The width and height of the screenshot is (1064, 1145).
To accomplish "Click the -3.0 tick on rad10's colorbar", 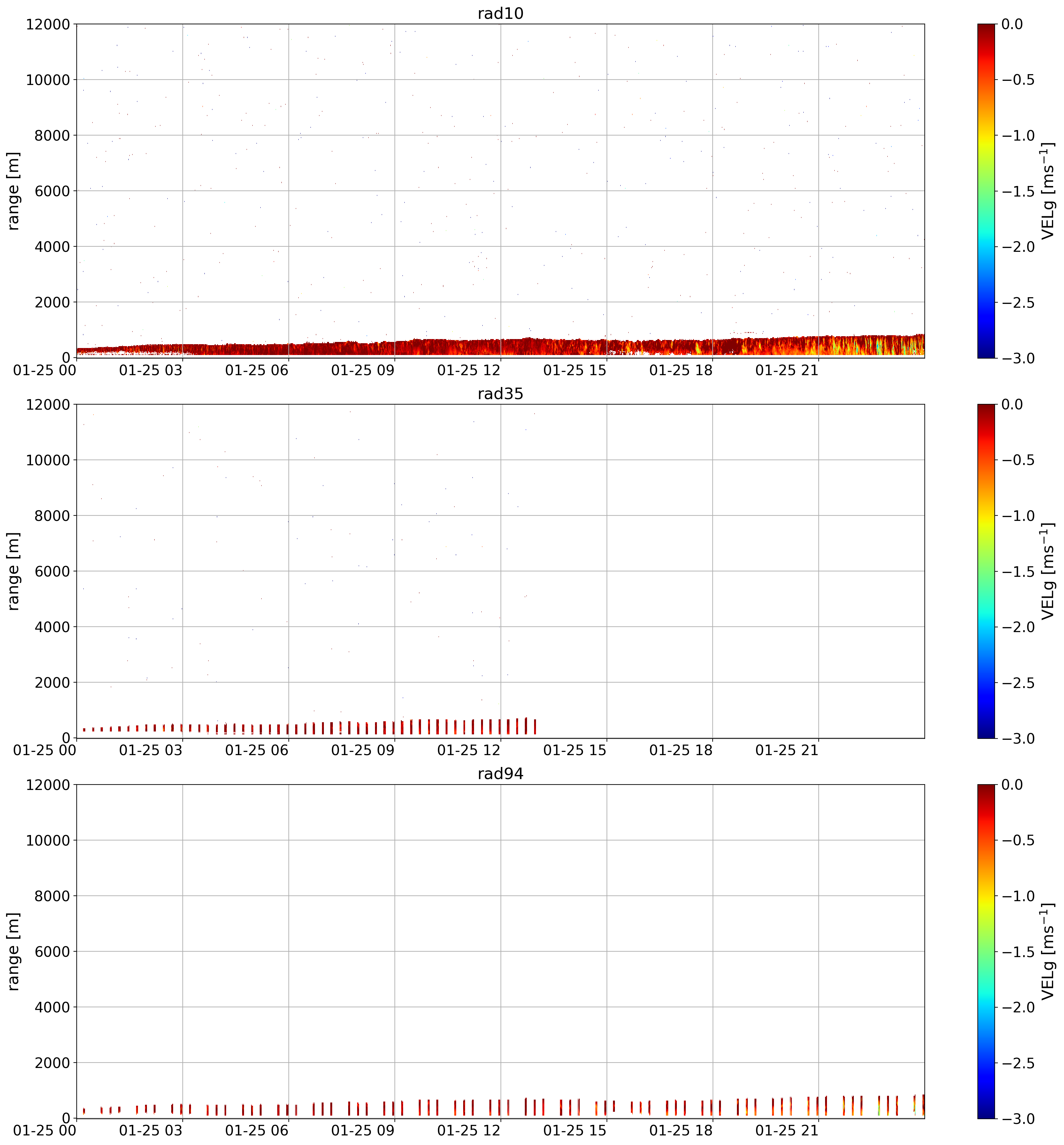I will coord(1018,358).
